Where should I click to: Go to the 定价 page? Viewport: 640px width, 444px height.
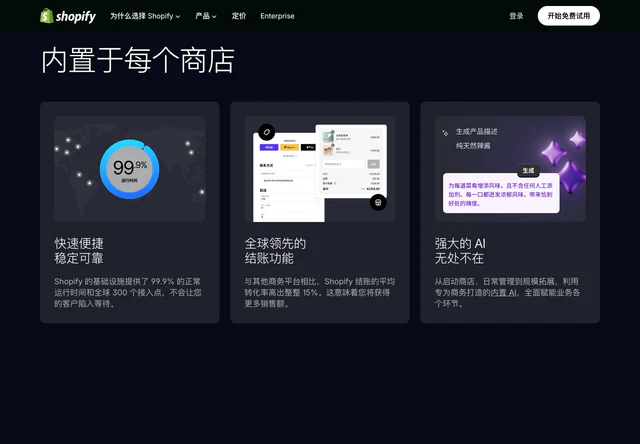(x=239, y=16)
